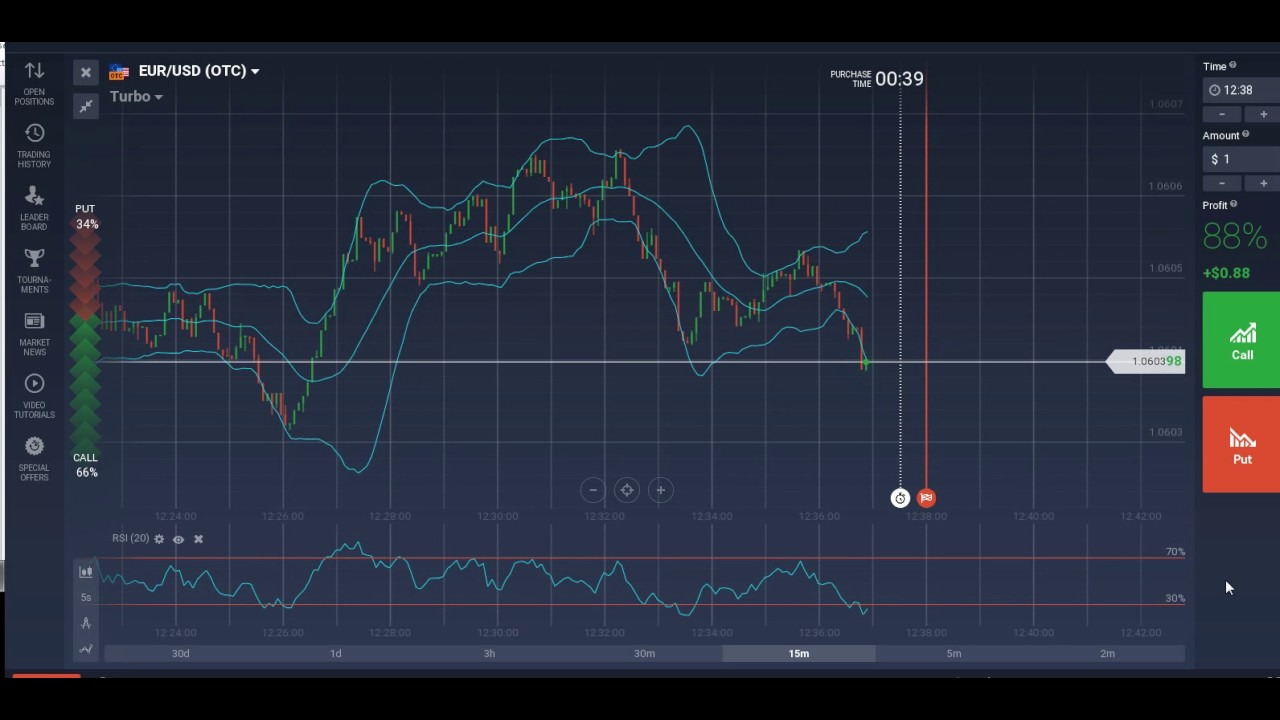Open the Leader Board
The width and height of the screenshot is (1280, 720).
(x=34, y=208)
